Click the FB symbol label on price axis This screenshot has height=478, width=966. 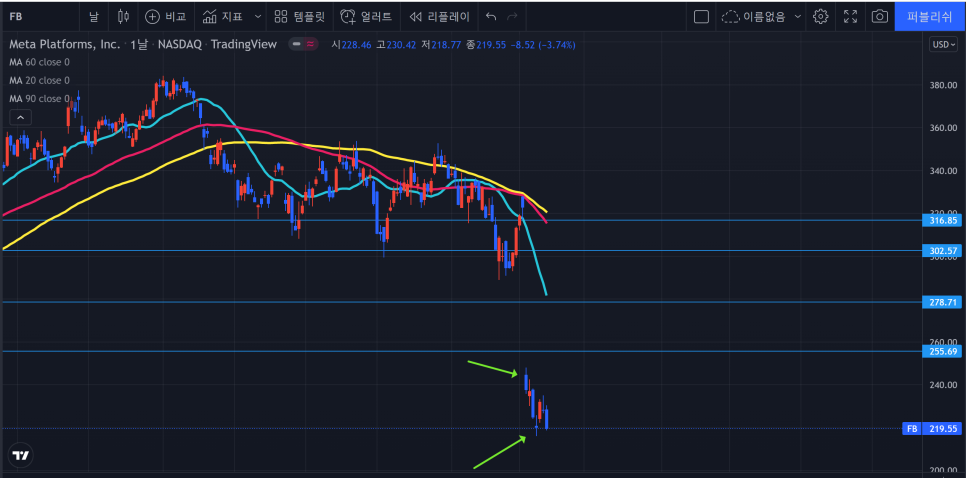[912, 429]
